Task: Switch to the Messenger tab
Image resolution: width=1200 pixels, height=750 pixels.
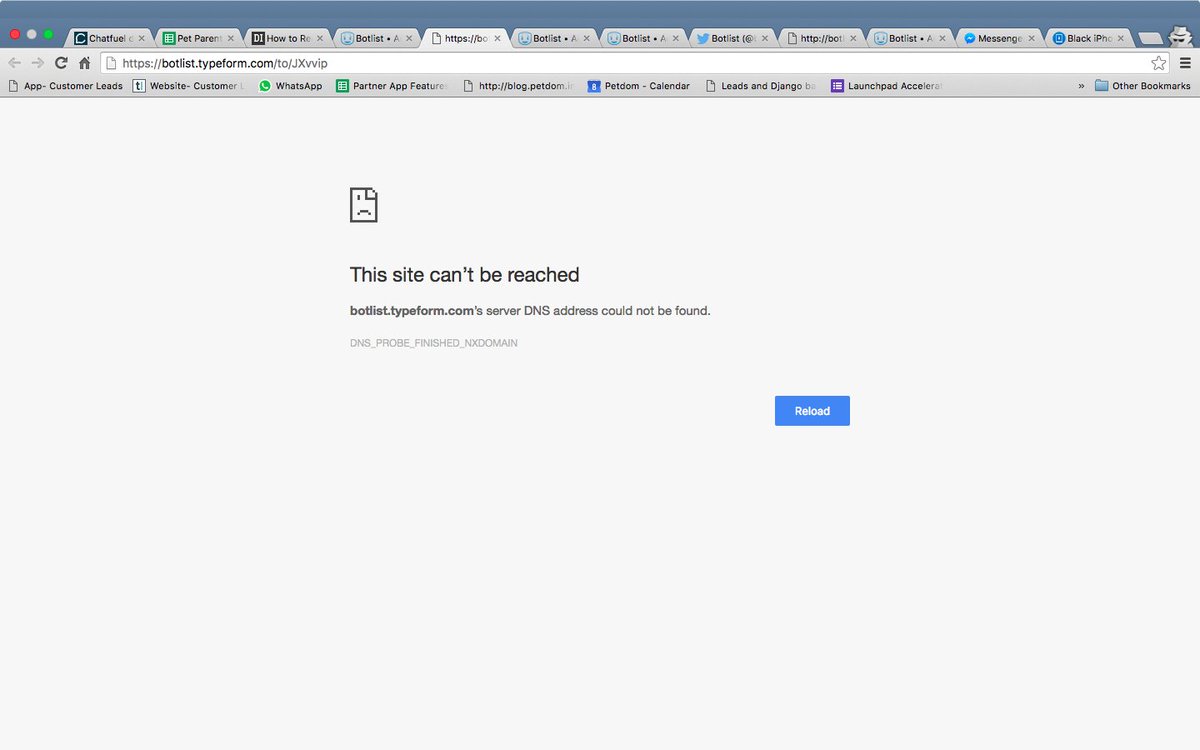Action: 1000,38
